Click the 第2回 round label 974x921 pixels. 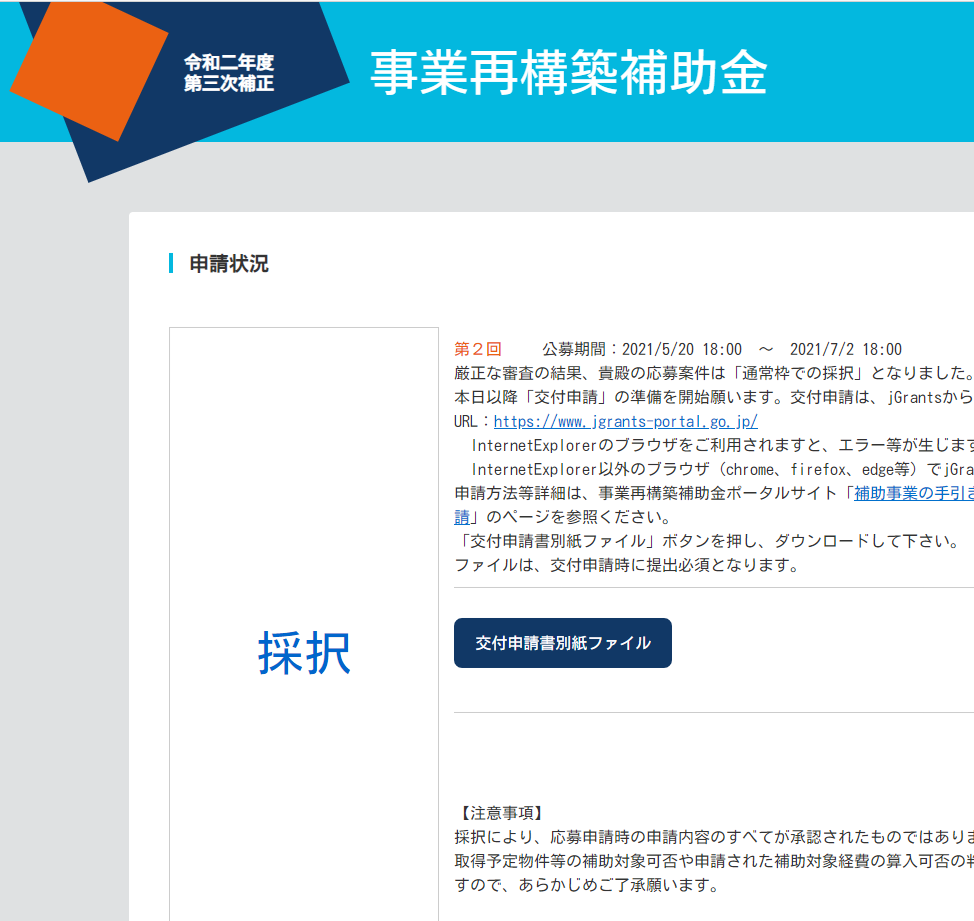pyautogui.click(x=478, y=349)
